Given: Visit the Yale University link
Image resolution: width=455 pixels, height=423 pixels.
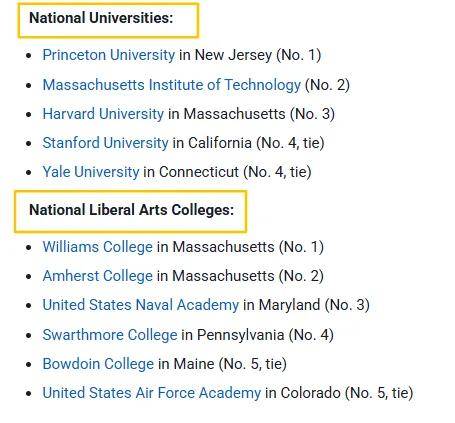Looking at the screenshot, I should [x=91, y=172].
